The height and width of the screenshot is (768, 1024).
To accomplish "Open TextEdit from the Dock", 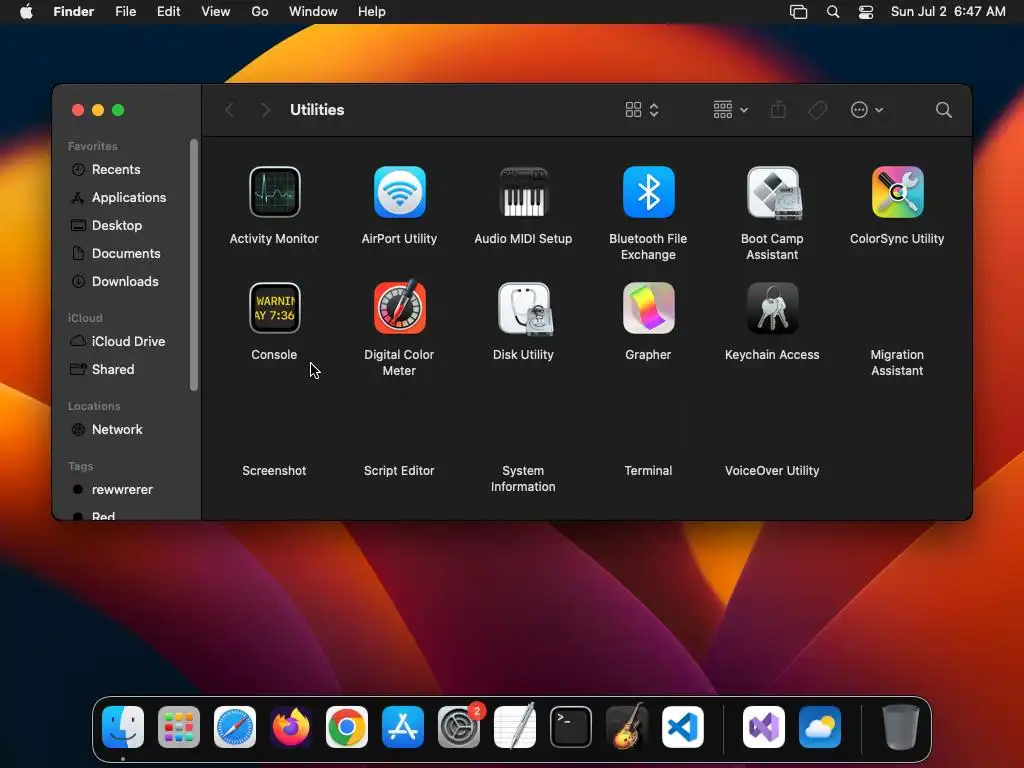I will (x=515, y=726).
